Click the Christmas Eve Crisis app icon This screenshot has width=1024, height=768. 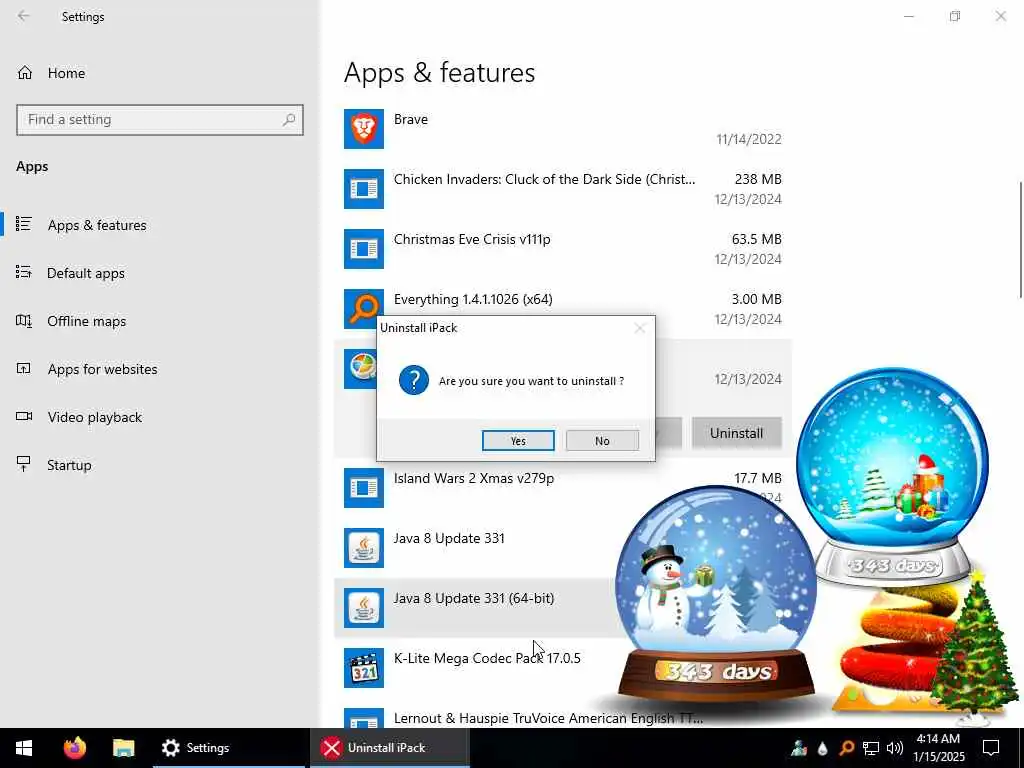(x=364, y=249)
